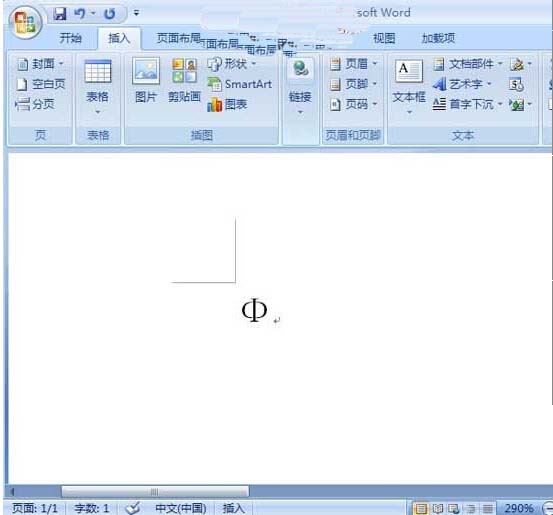Switch to the 视图 tab
The width and height of the screenshot is (553, 515).
[384, 38]
